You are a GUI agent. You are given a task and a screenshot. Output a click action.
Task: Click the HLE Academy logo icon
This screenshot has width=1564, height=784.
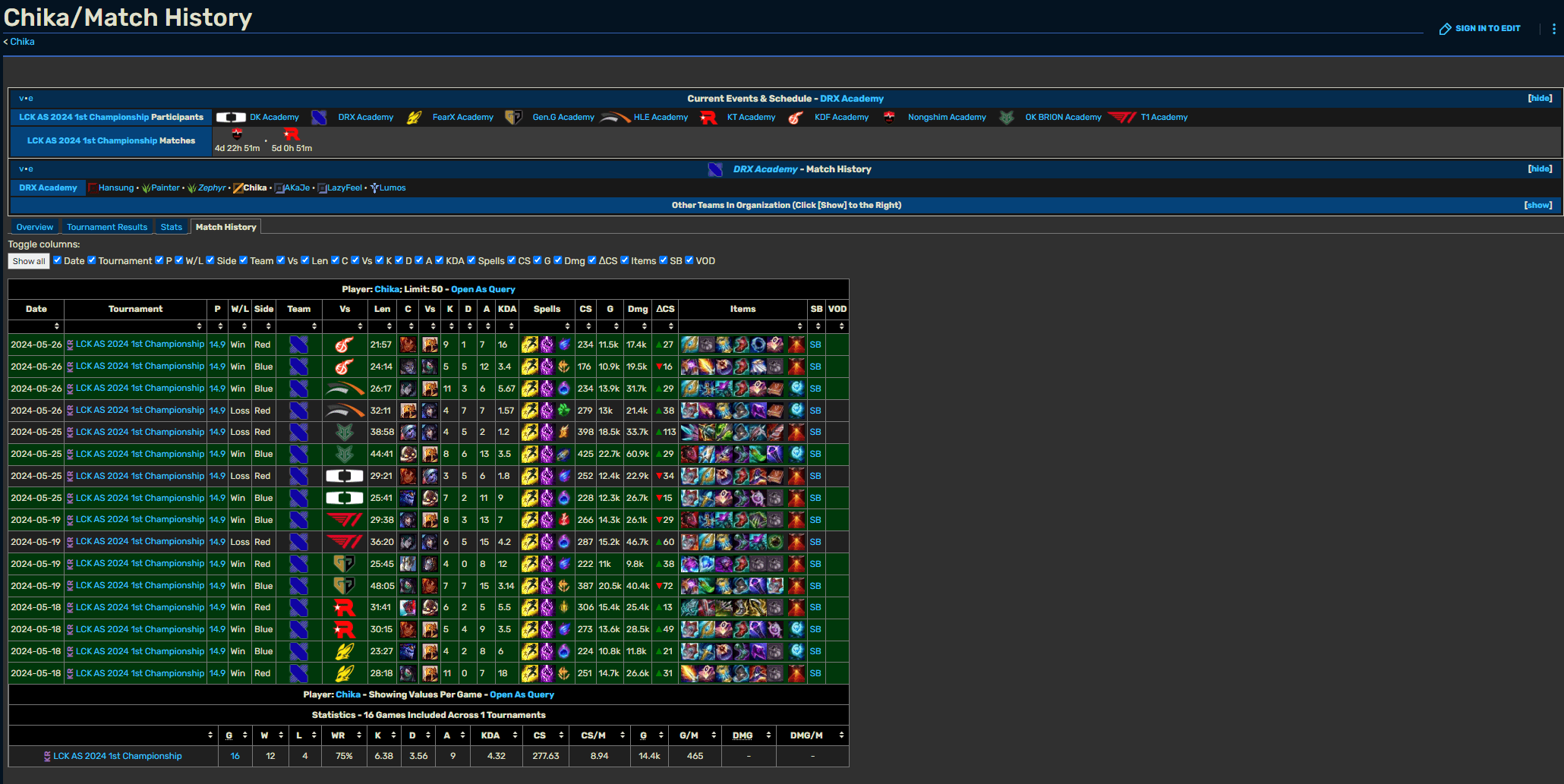[615, 118]
